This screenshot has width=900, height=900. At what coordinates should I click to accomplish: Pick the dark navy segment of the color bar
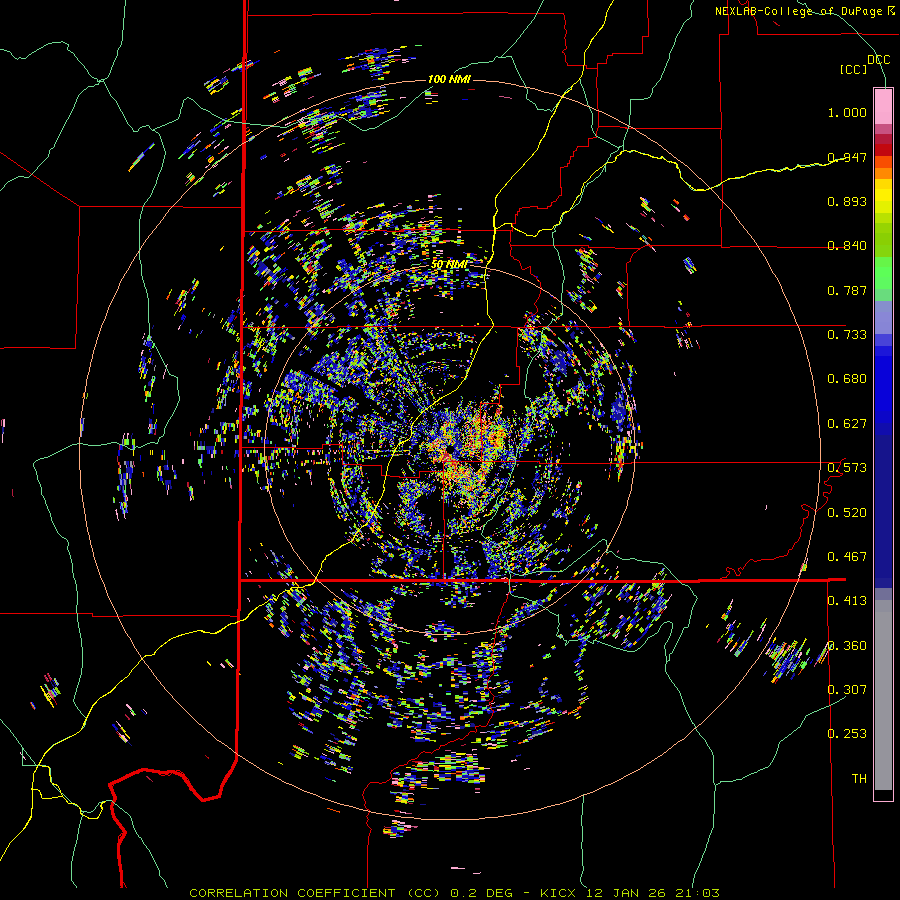click(883, 511)
